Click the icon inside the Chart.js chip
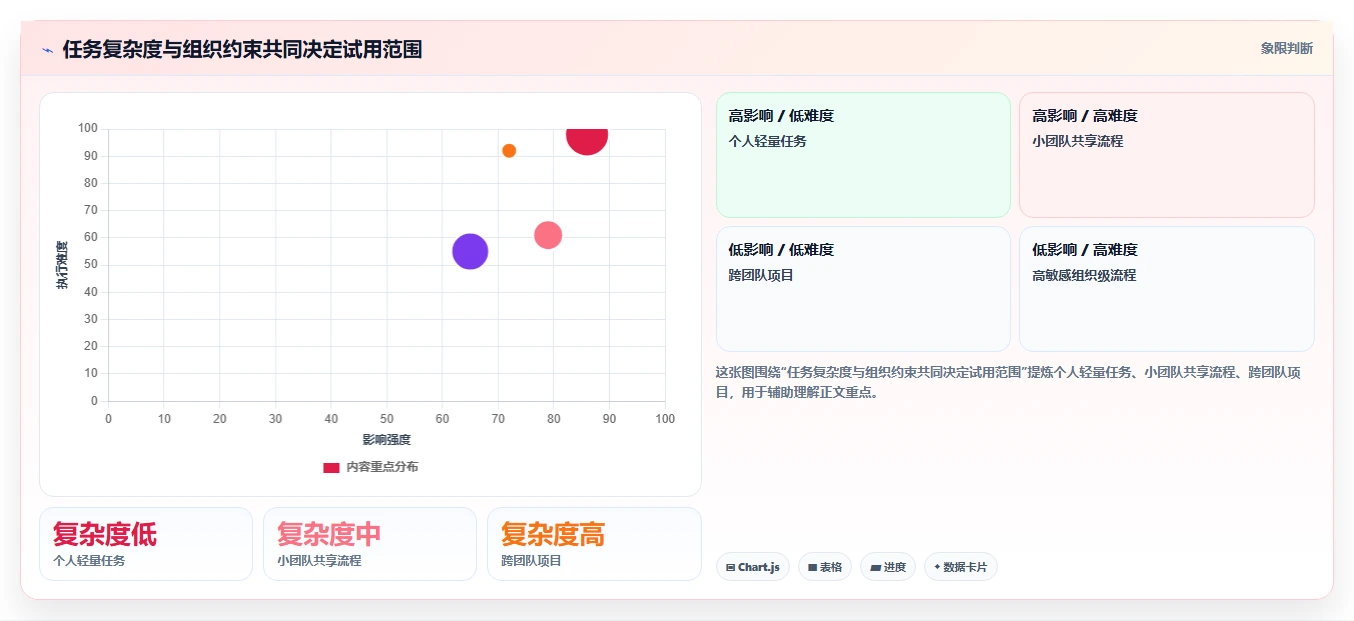This screenshot has width=1354, height=621. pyautogui.click(x=731, y=567)
